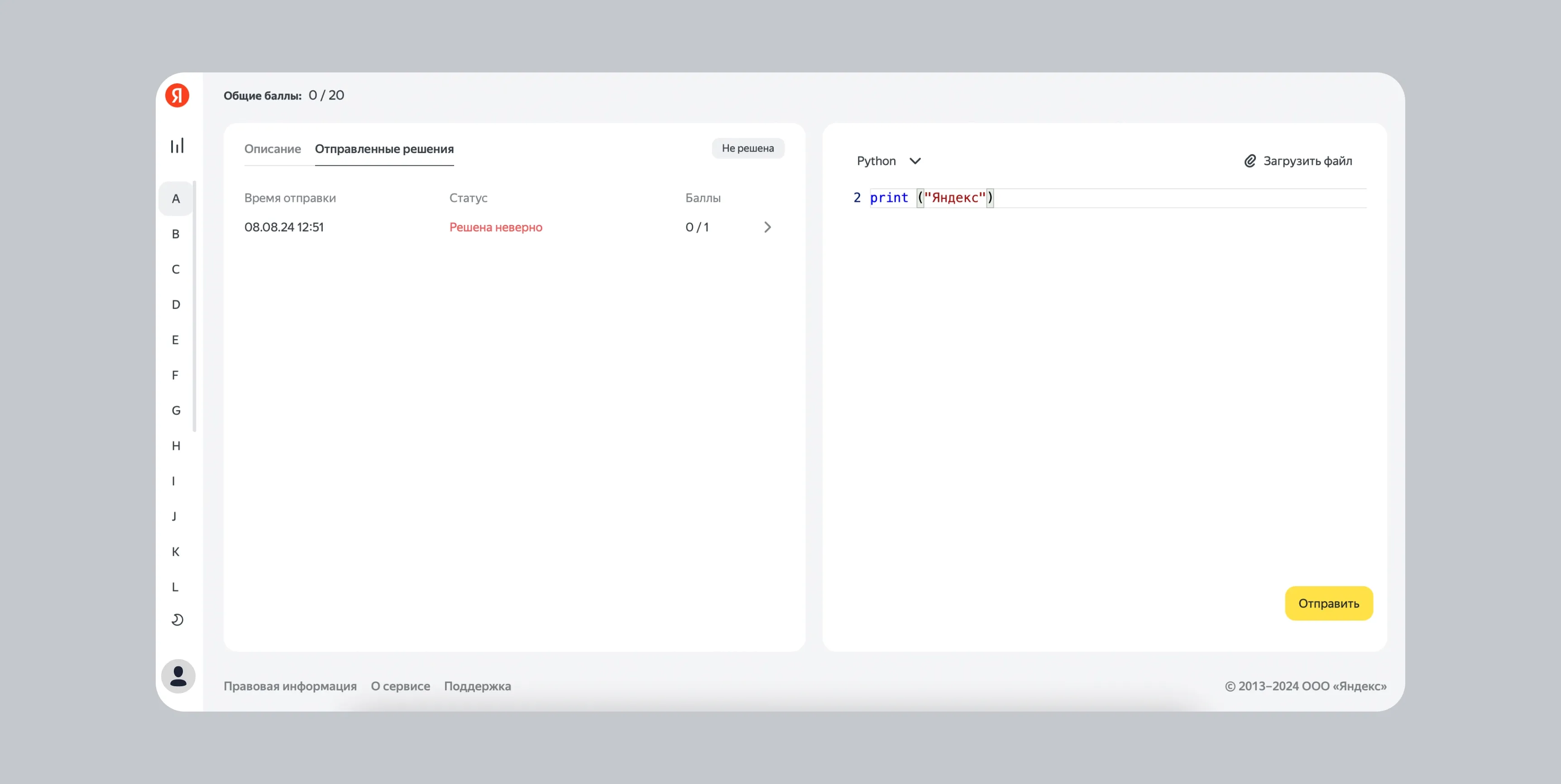Select problem J in sidebar
Viewport: 1561px width, 784px height.
pos(174,516)
